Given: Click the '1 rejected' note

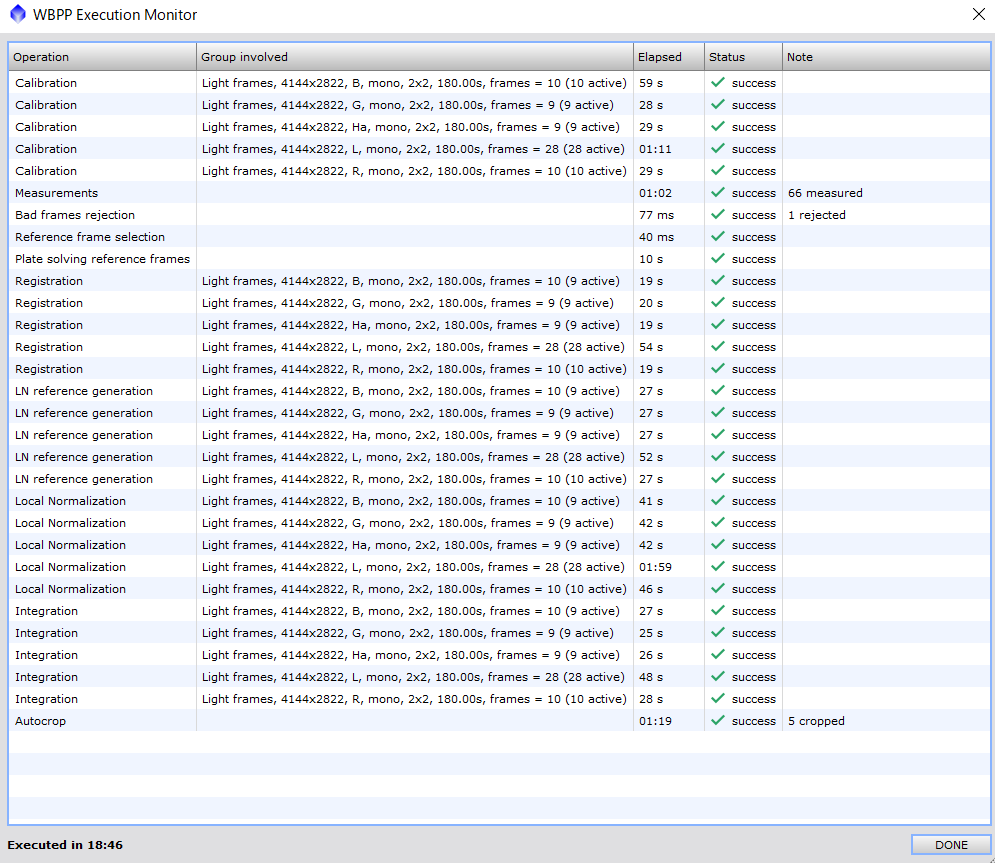Looking at the screenshot, I should 817,215.
